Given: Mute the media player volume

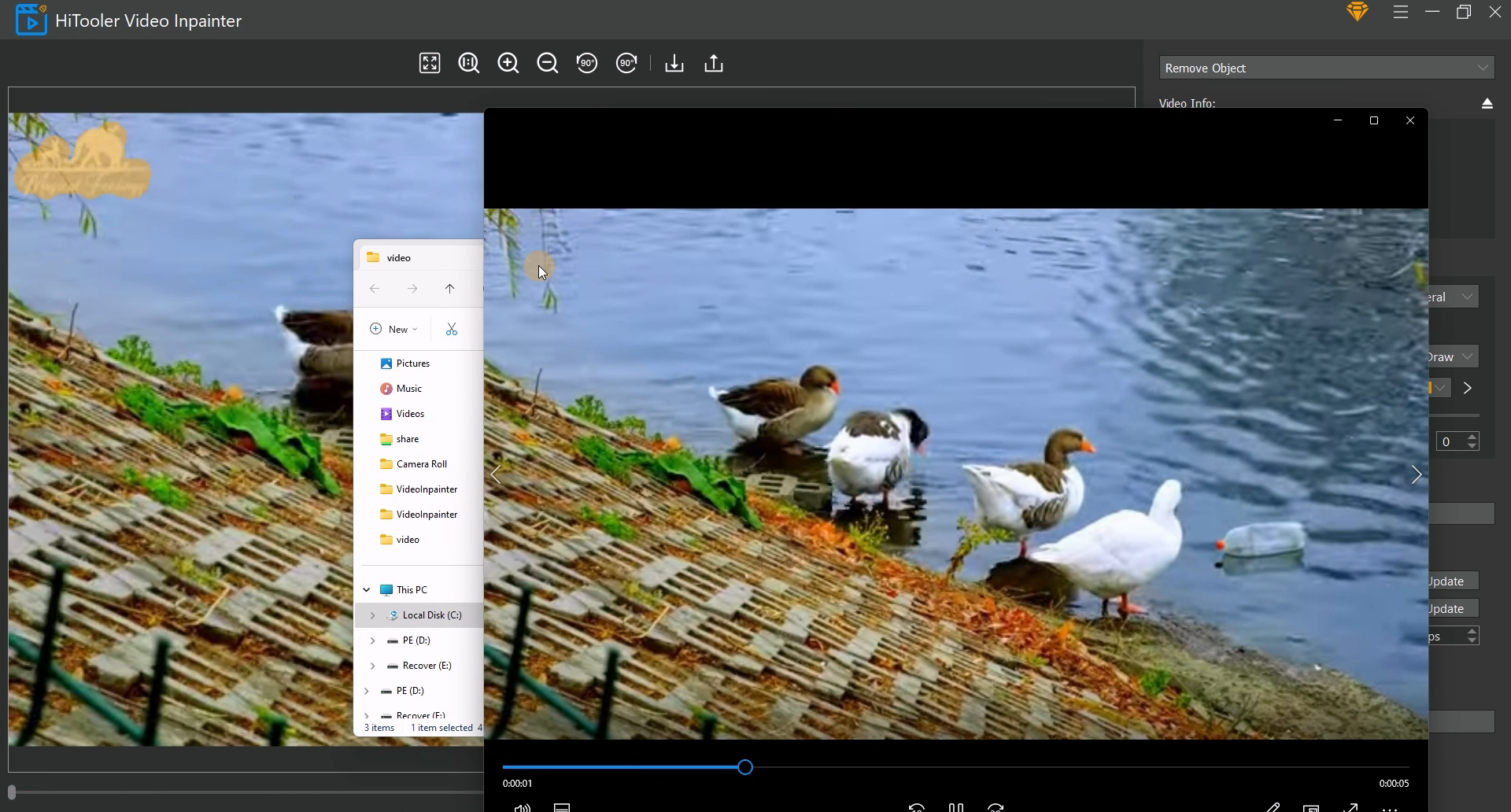Looking at the screenshot, I should [x=522, y=806].
